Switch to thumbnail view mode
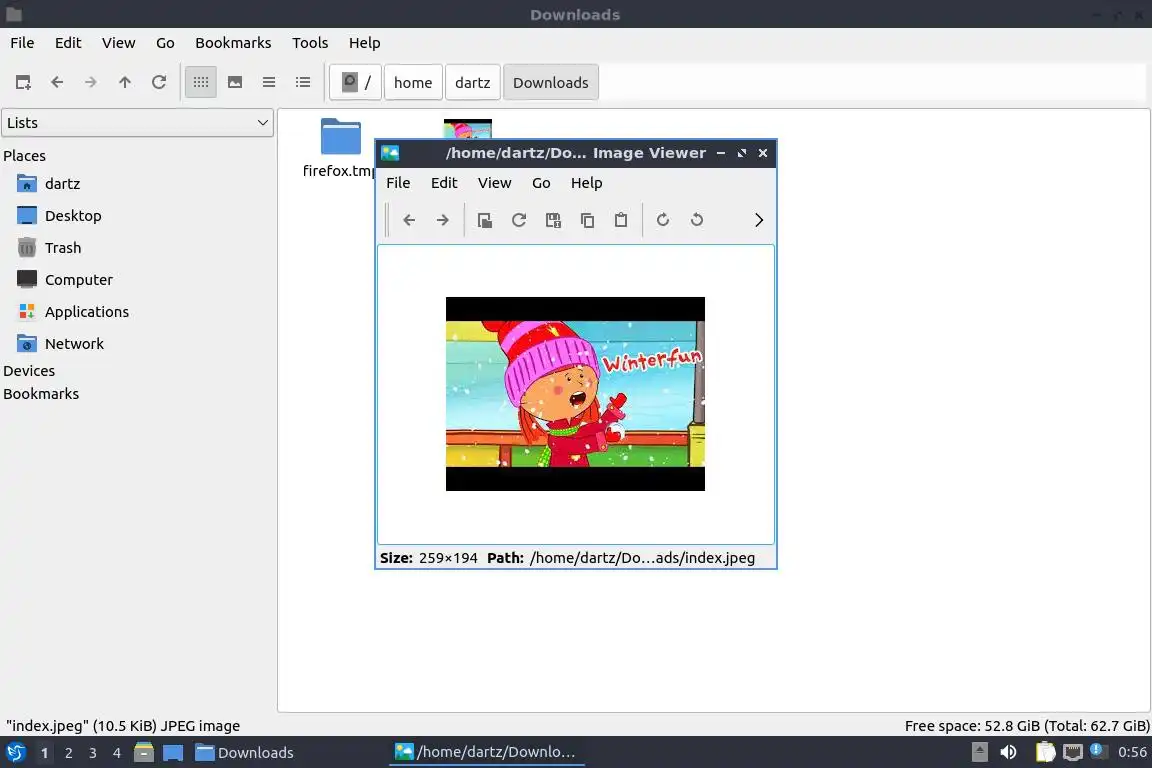Screen dimensions: 1152x768 pos(235,82)
